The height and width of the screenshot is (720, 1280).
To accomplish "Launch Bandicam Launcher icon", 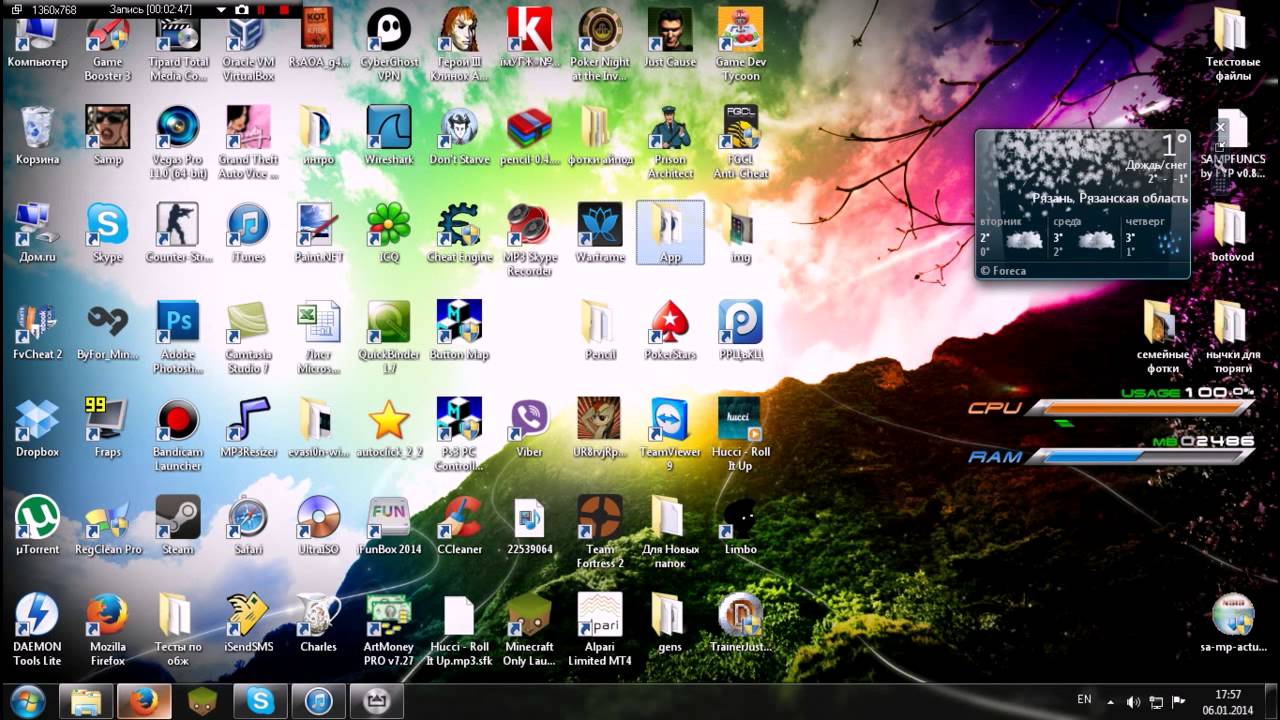I will tap(178, 435).
